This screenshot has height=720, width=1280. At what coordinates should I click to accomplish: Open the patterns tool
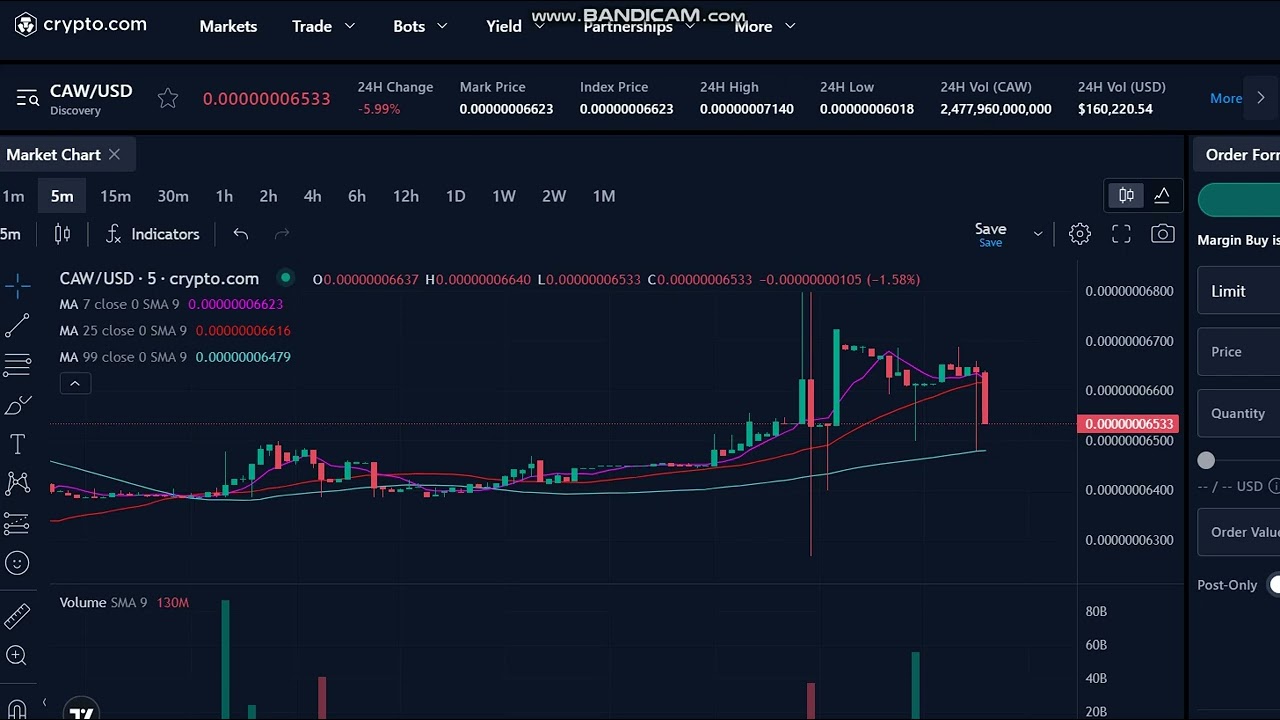[x=17, y=484]
